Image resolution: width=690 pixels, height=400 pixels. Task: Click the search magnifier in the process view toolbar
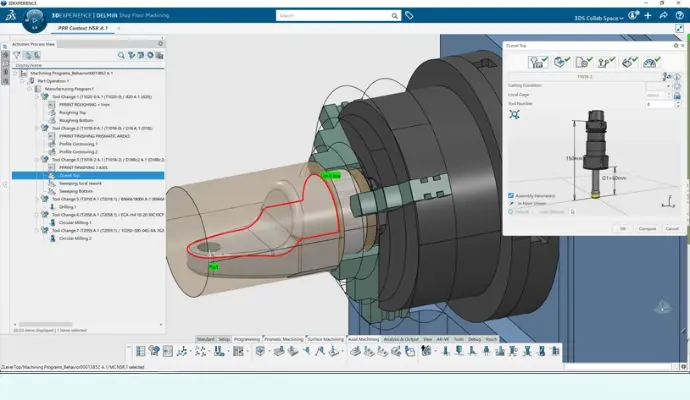click(x=121, y=55)
